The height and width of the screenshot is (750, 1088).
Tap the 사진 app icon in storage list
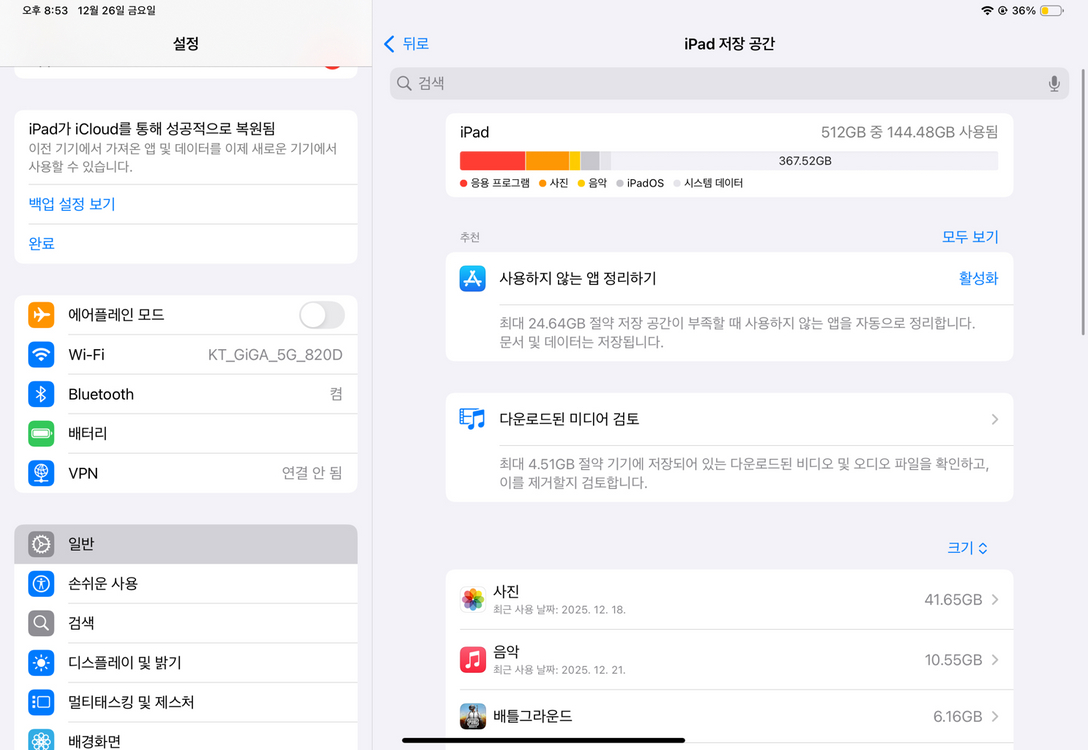pyautogui.click(x=473, y=599)
